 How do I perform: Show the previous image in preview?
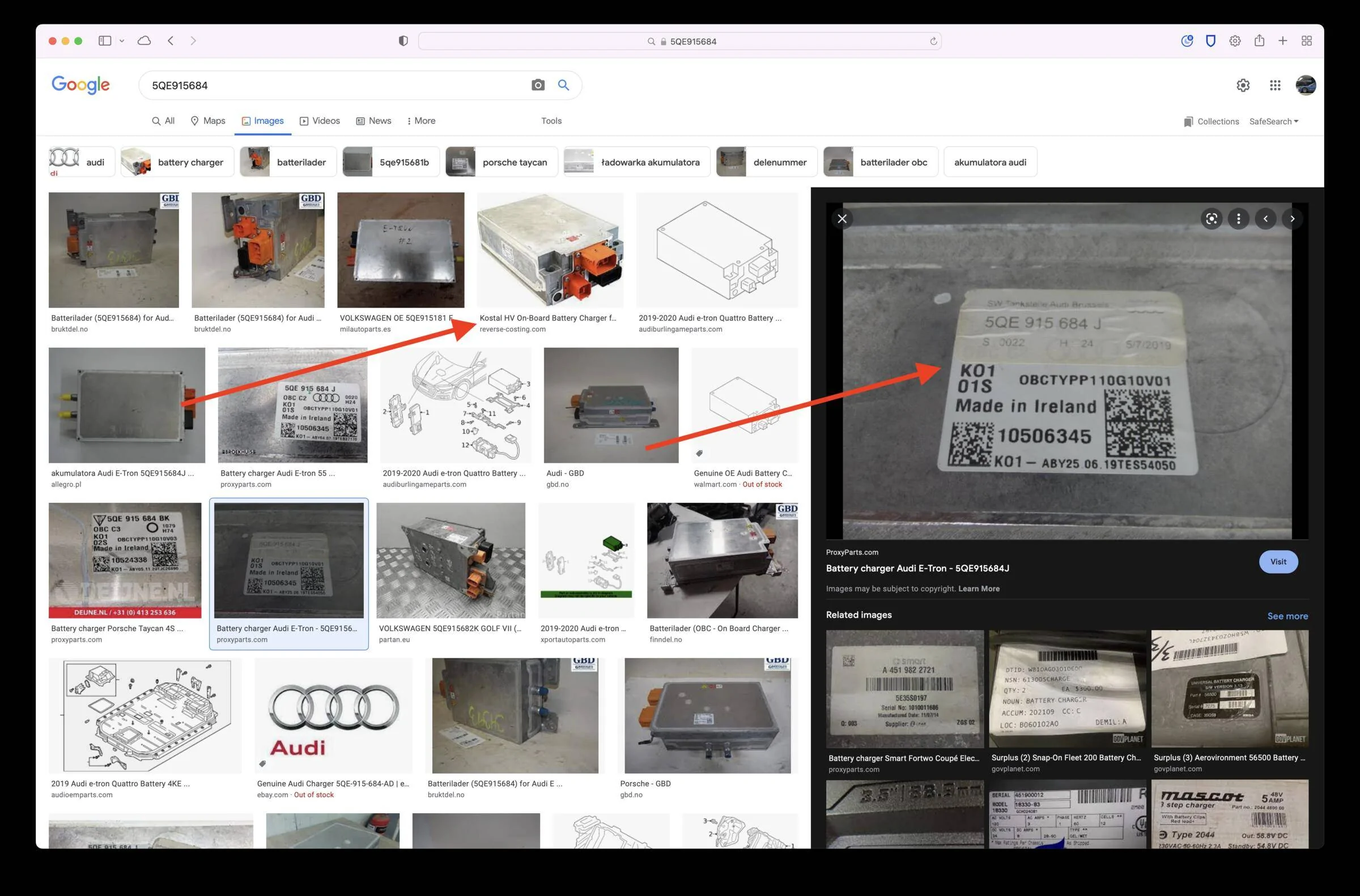(1265, 218)
